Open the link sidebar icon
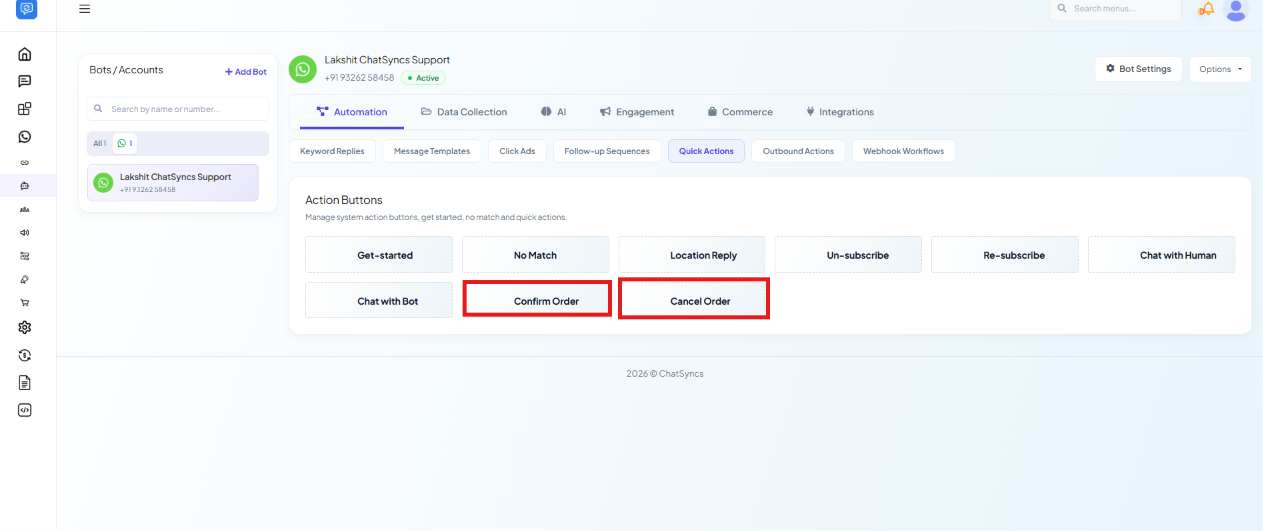 pos(25,162)
